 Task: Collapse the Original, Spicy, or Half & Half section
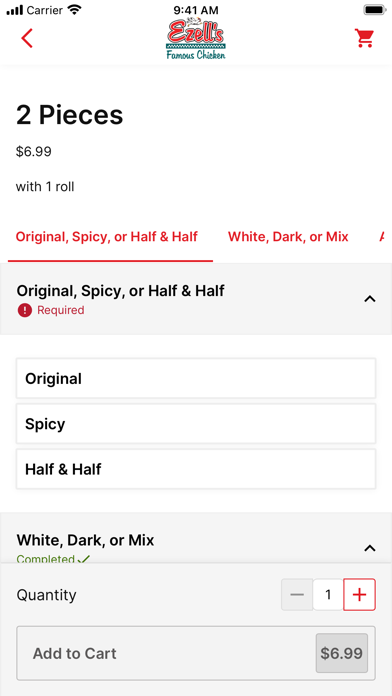tap(370, 299)
